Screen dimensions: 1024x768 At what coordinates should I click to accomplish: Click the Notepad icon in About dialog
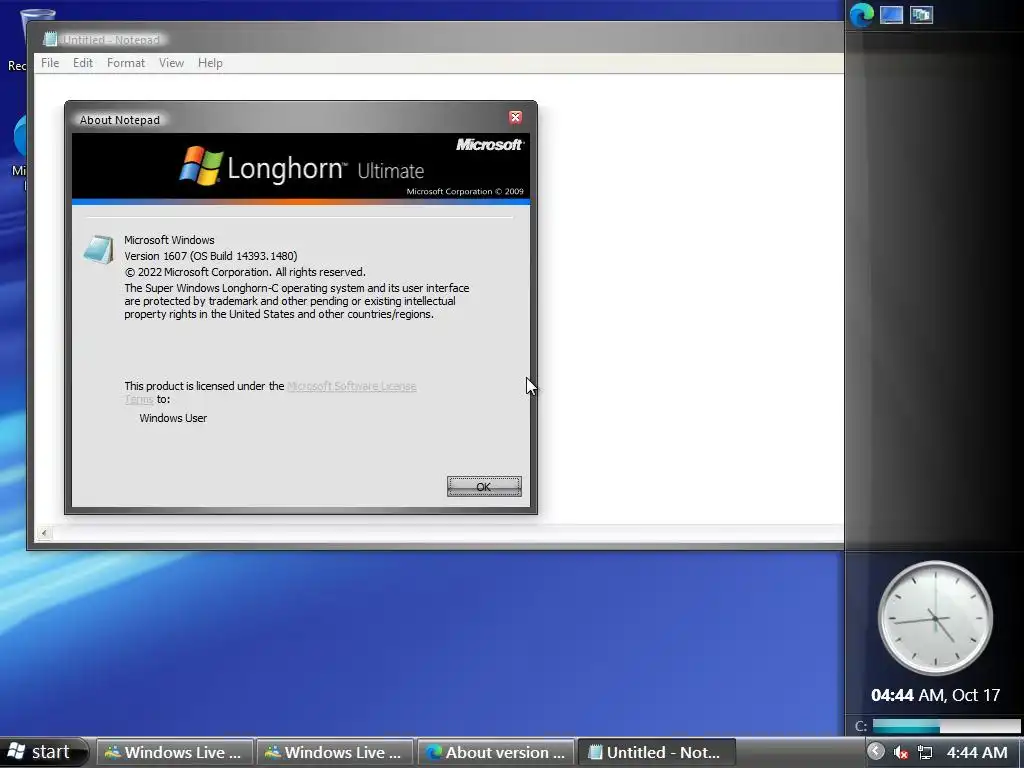[99, 249]
